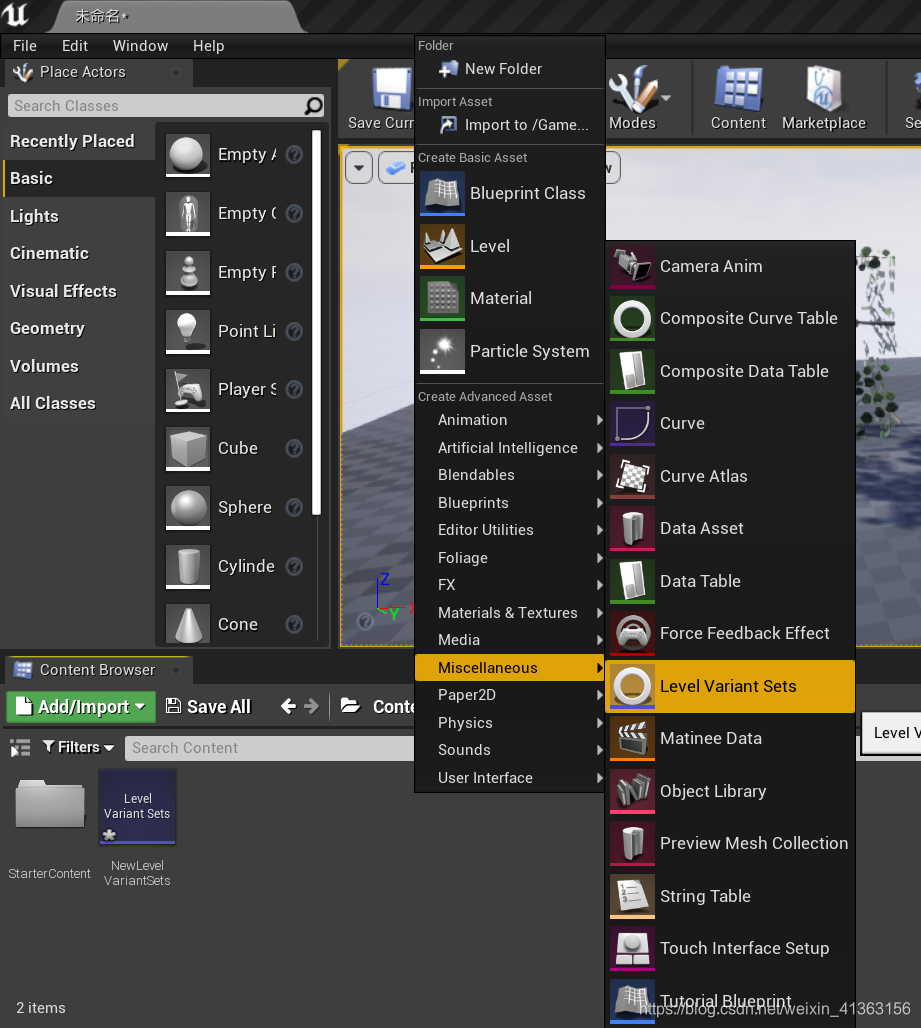This screenshot has height=1028, width=921.
Task: Open the Filters dropdown
Action: 78,747
